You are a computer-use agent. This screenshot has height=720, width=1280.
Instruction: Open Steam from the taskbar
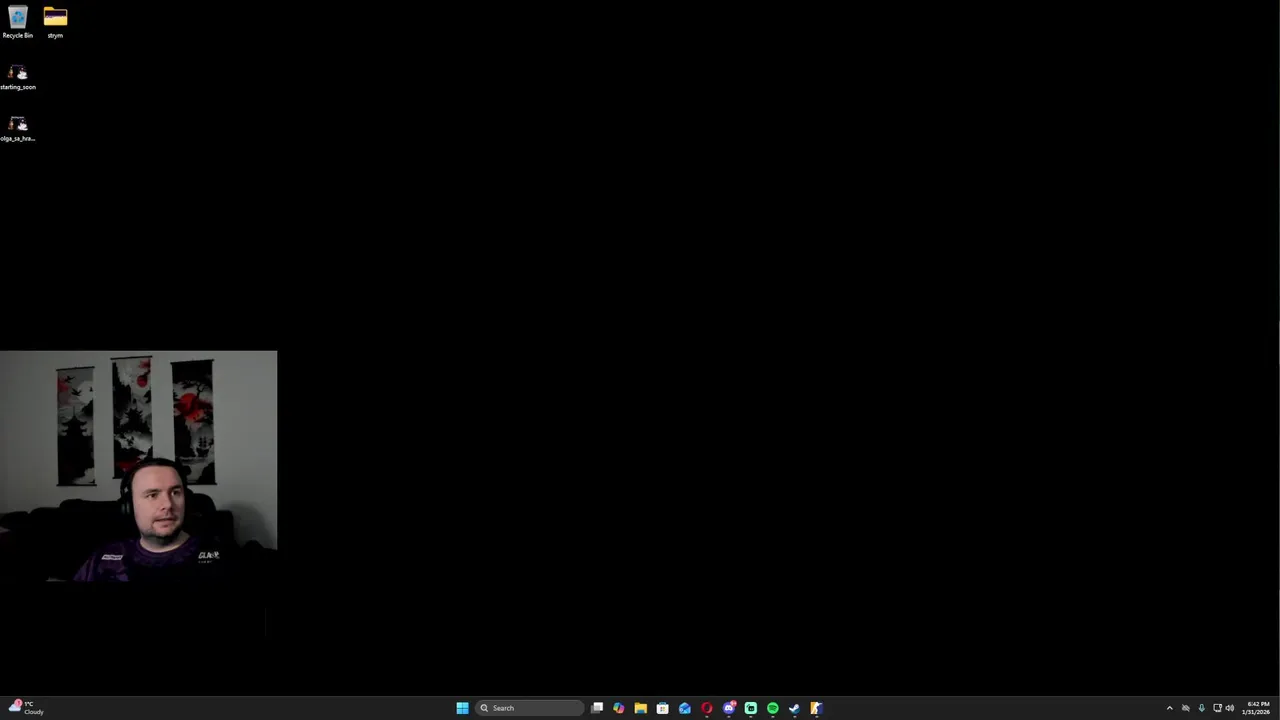point(795,708)
